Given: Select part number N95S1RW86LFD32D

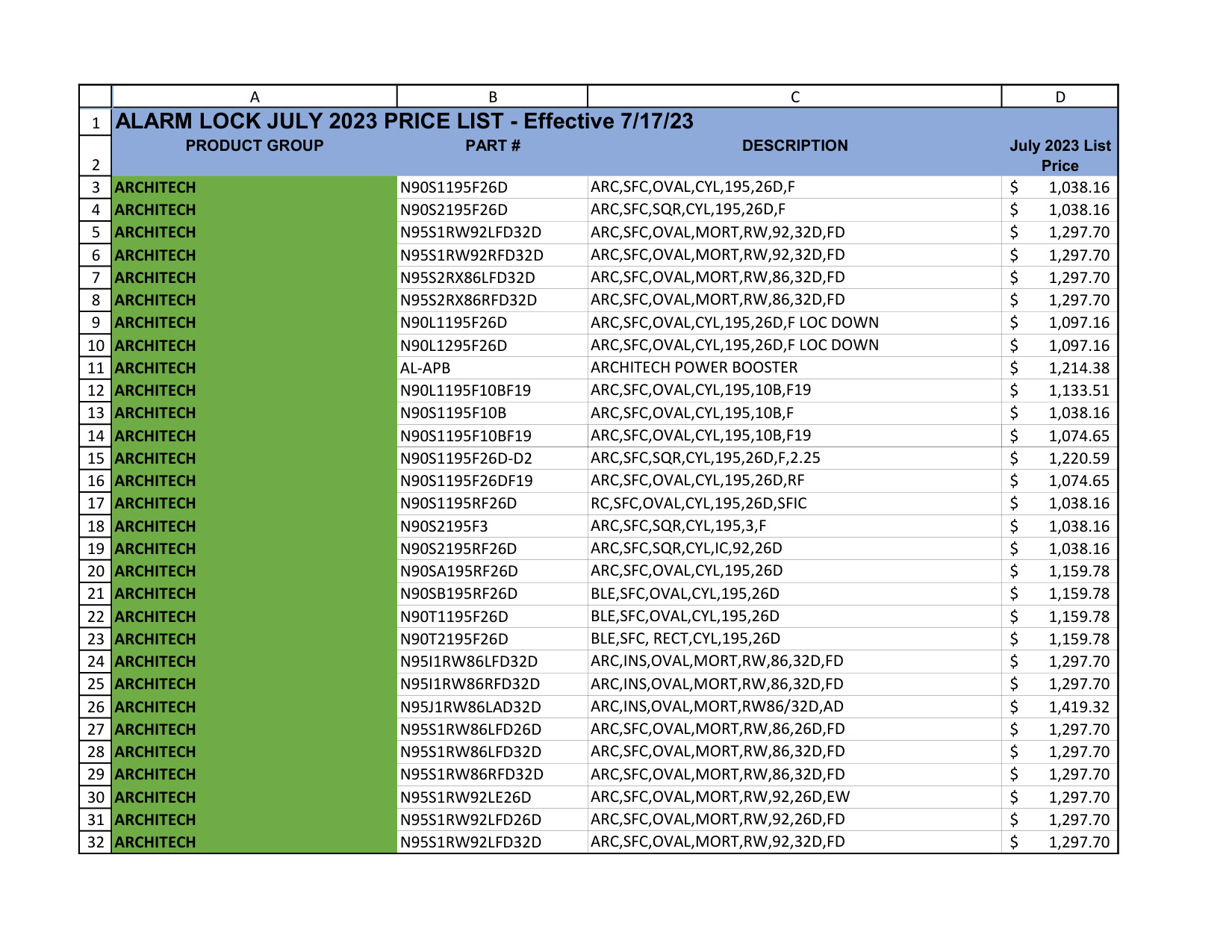Looking at the screenshot, I should [492, 752].
